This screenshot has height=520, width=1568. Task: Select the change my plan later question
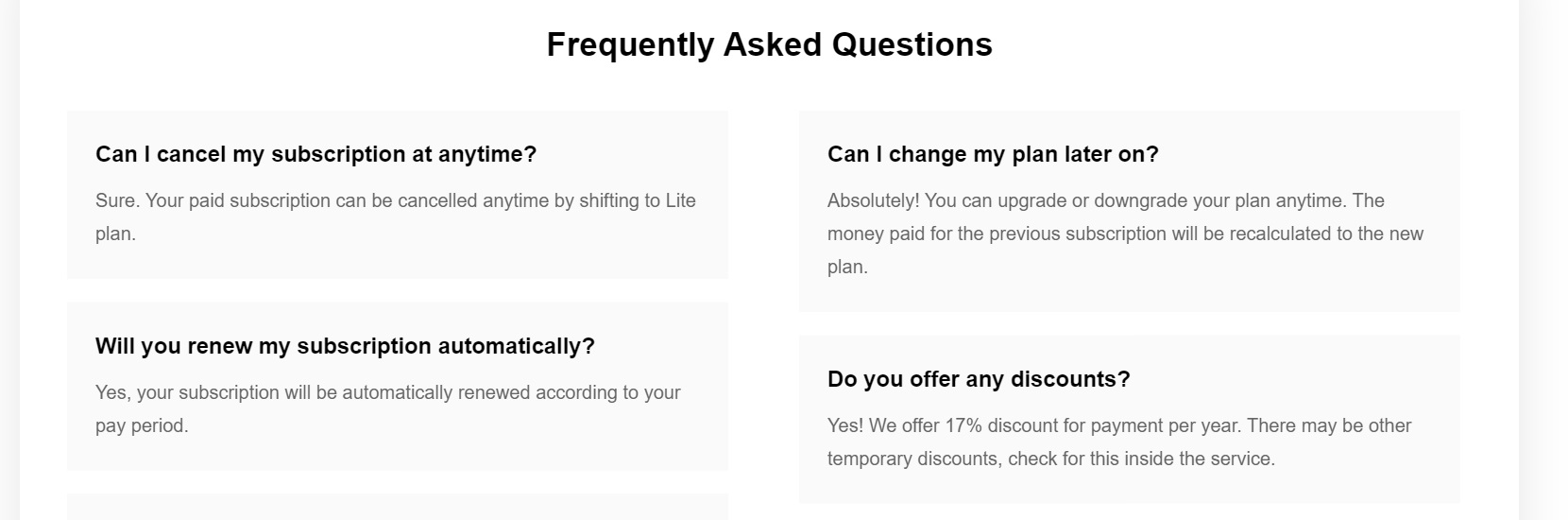coord(993,154)
